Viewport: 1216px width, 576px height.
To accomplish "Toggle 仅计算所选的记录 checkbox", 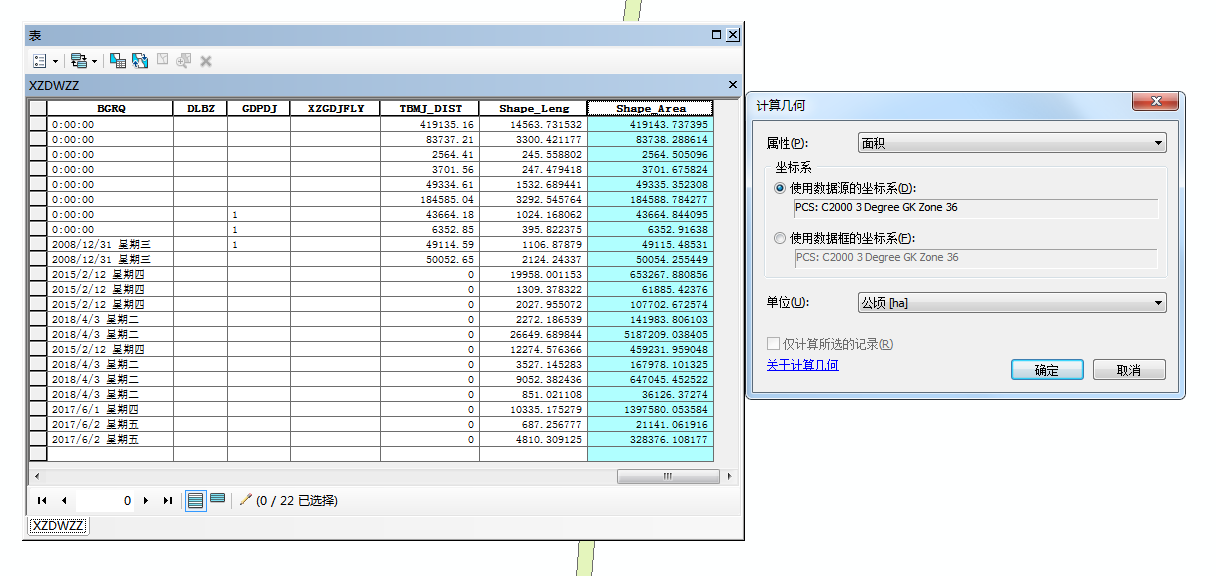I will 774,344.
